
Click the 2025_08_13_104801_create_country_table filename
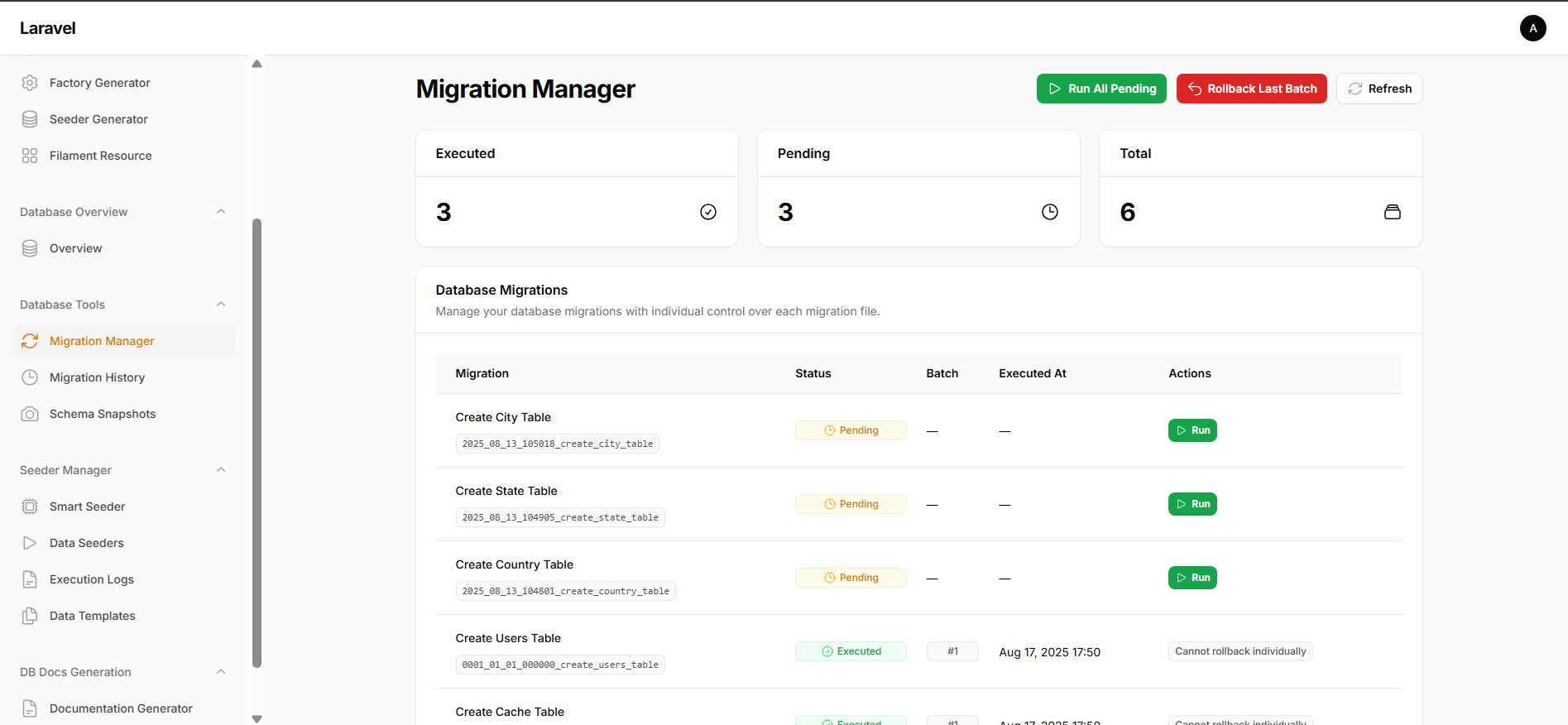point(566,591)
